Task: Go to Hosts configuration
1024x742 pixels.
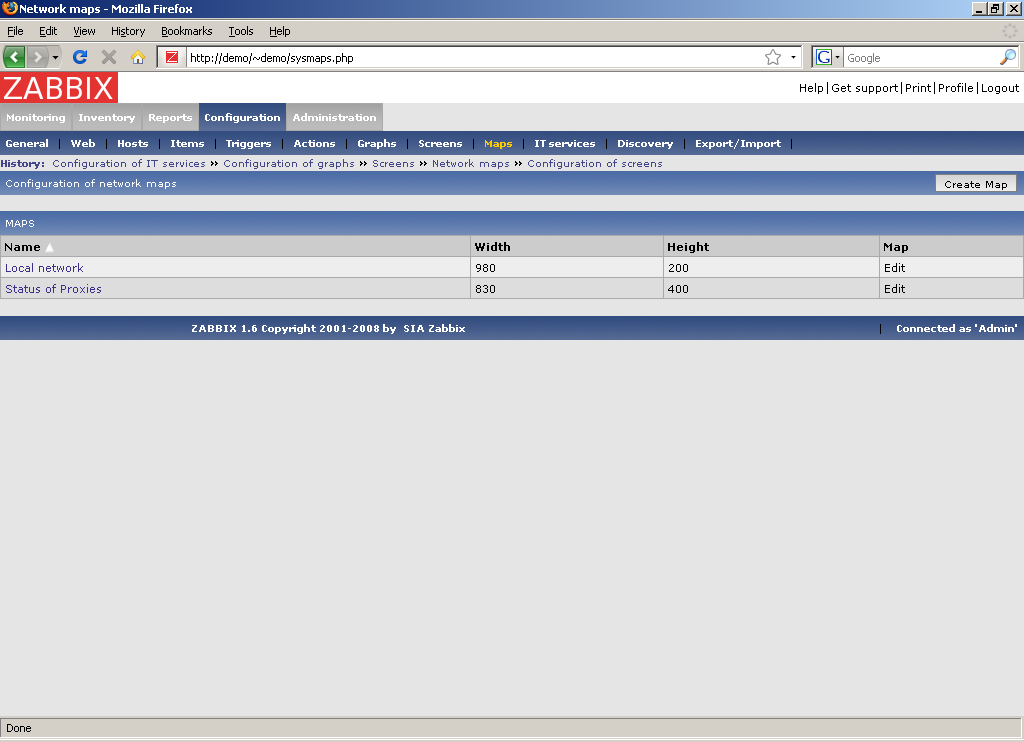Action: click(133, 144)
